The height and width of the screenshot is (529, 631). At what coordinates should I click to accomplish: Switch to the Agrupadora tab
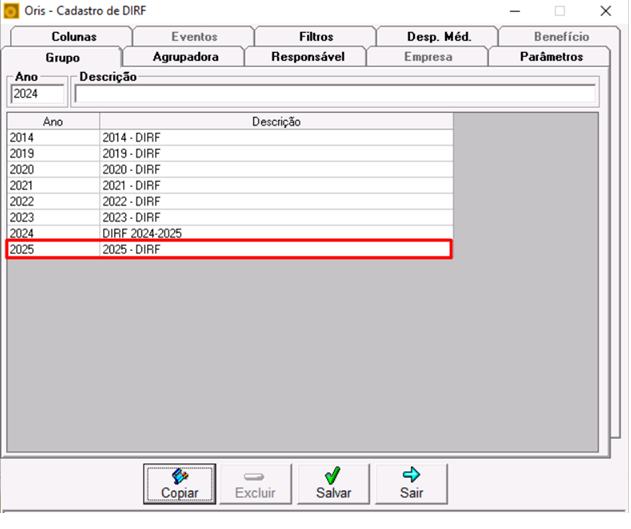point(185,57)
